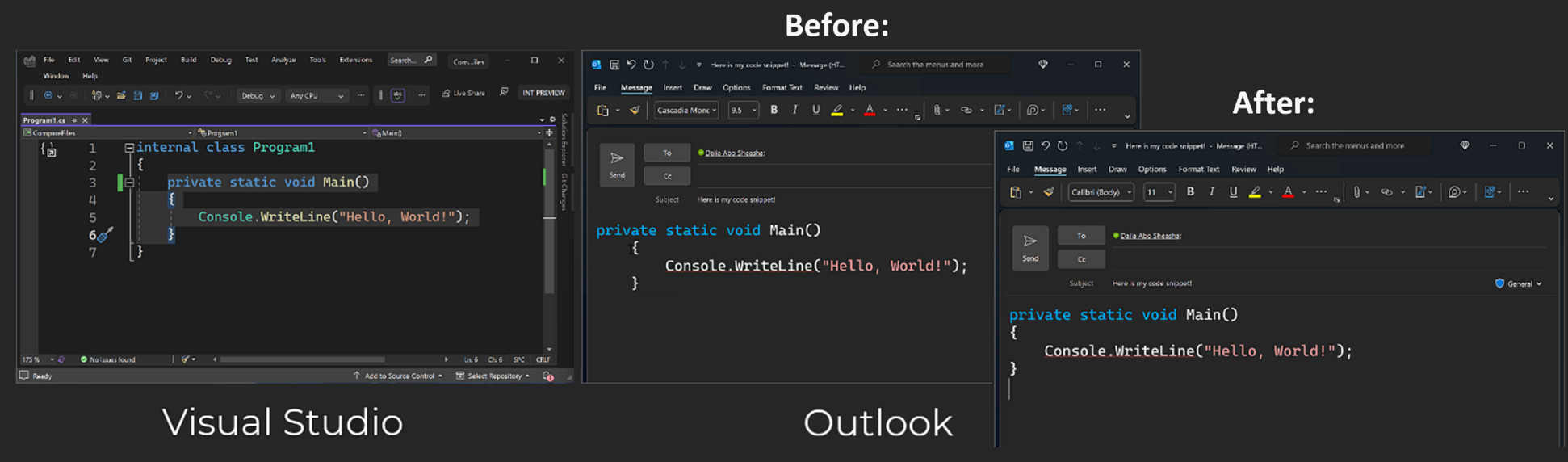Image resolution: width=1568 pixels, height=462 pixels.
Task: Click the attach file paperclip next to Calibri toolbar
Action: (1356, 192)
